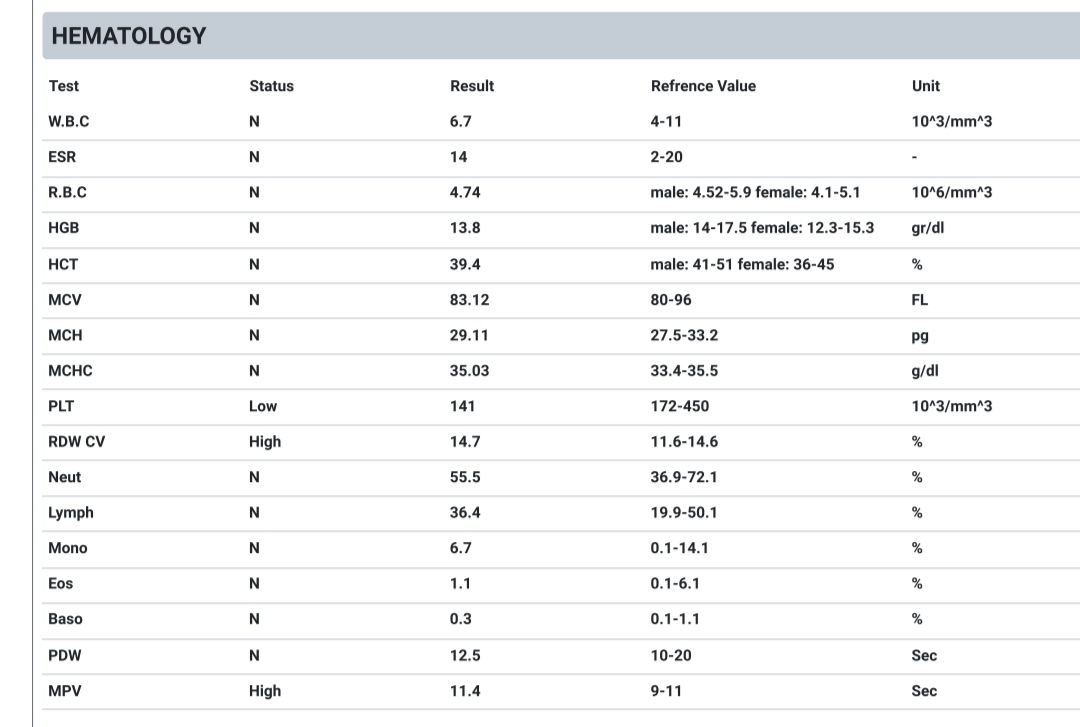
Task: Click the Unit column header
Action: pos(926,86)
